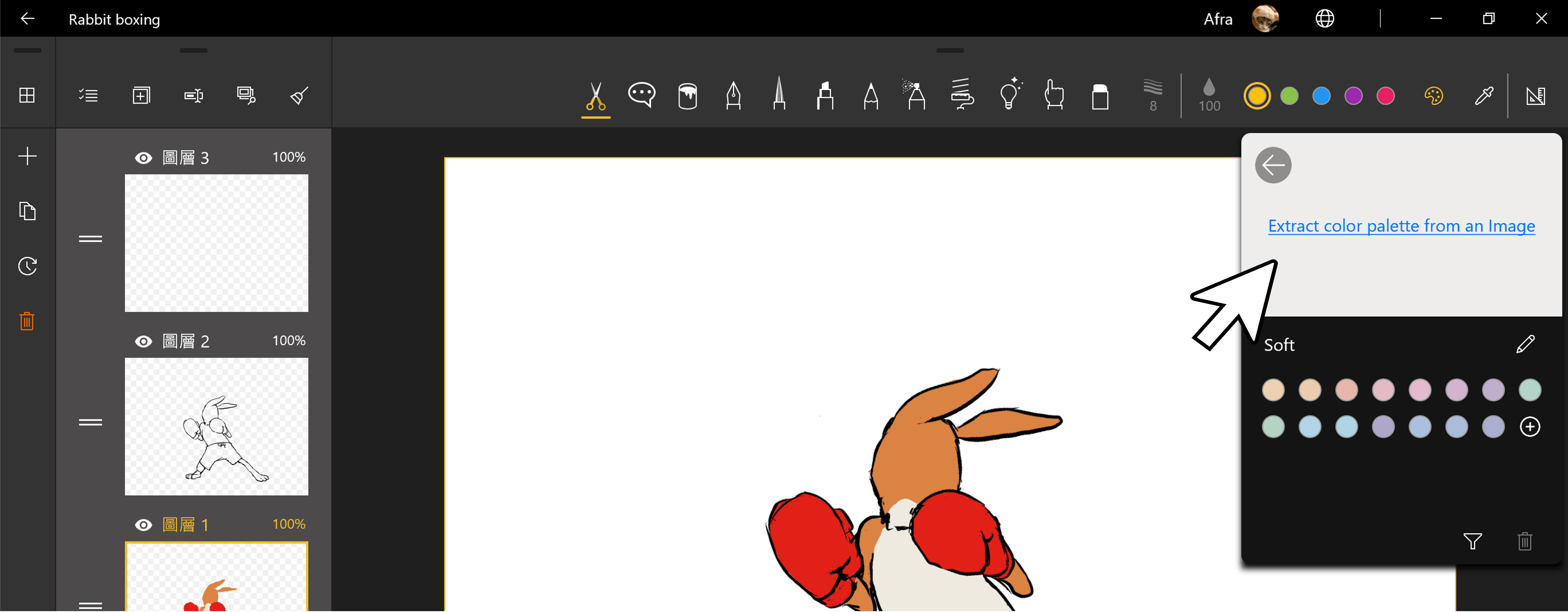Viewport: 1568px width, 612px height.
Task: Open palette filter funnel
Action: coord(1472,541)
